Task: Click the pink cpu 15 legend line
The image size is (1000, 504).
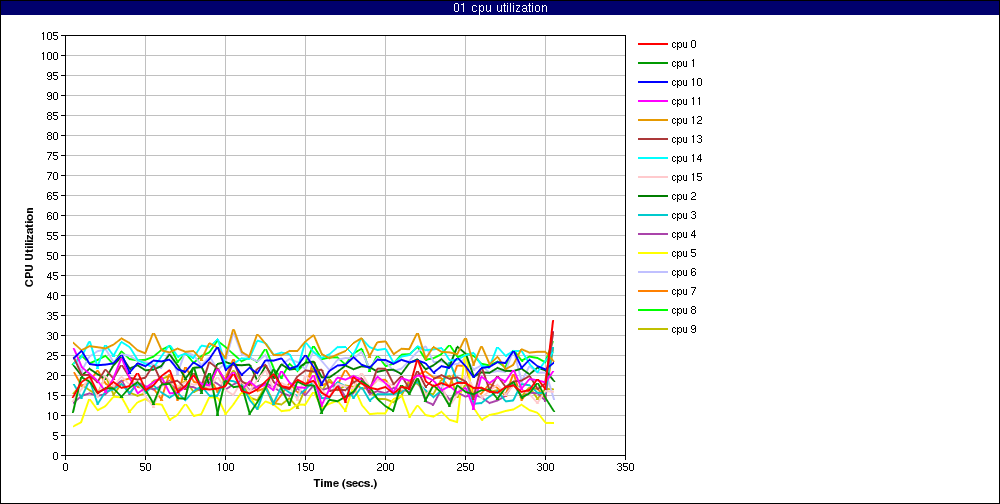Action: 653,177
